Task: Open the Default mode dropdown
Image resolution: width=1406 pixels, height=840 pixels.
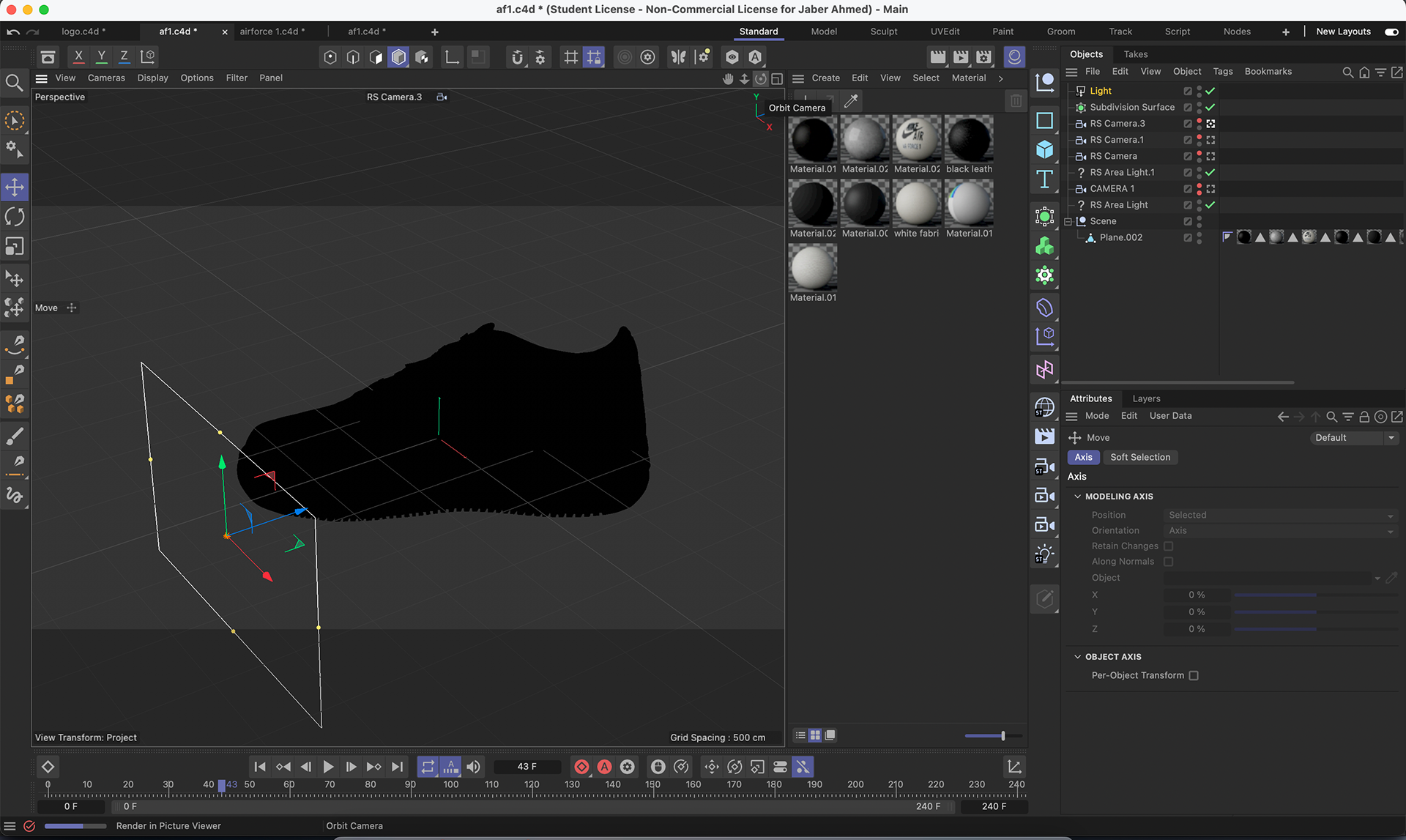Action: (x=1353, y=438)
